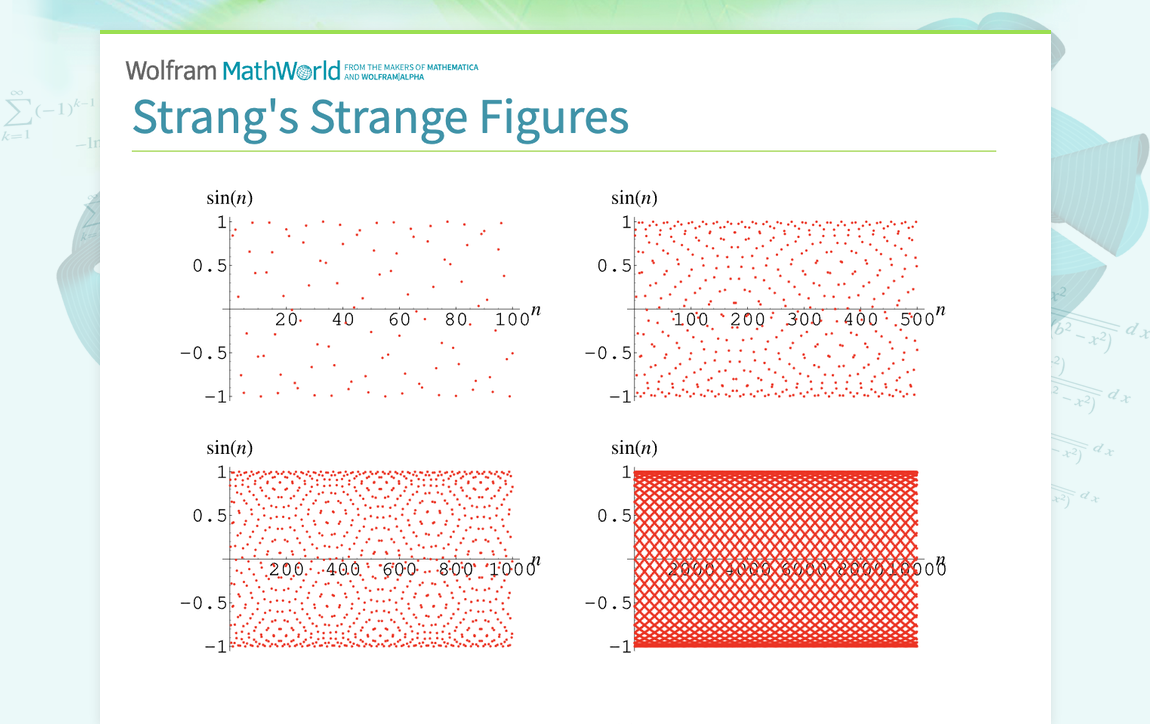1150x724 pixels.
Task: Click the green divider line under title
Action: (563, 148)
